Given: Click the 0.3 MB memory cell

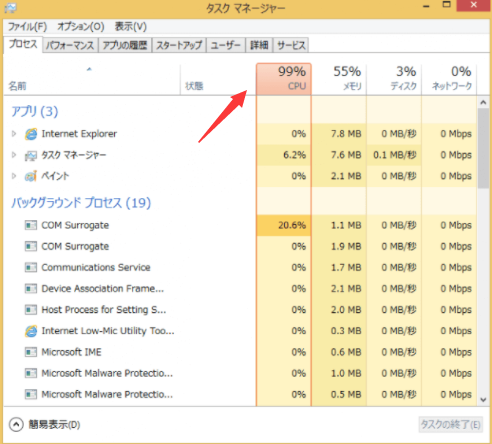Looking at the screenshot, I should pos(339,331).
